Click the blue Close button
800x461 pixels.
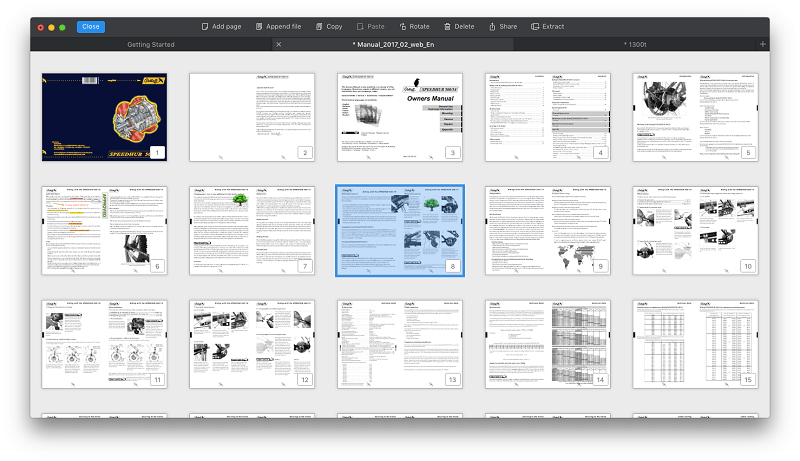(x=91, y=27)
